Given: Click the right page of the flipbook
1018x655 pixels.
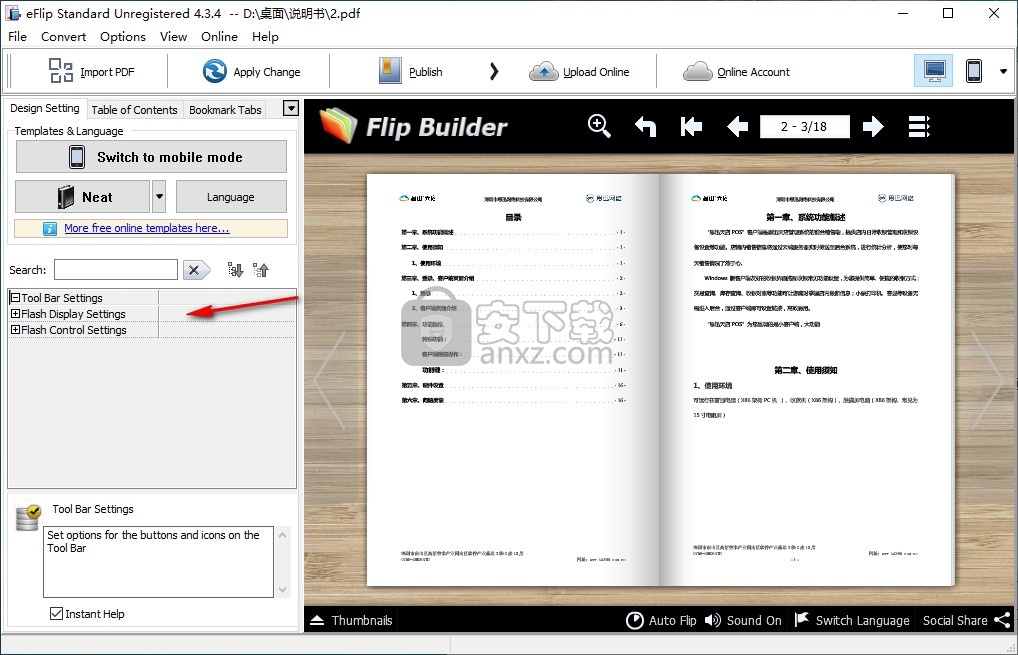Looking at the screenshot, I should 807,380.
